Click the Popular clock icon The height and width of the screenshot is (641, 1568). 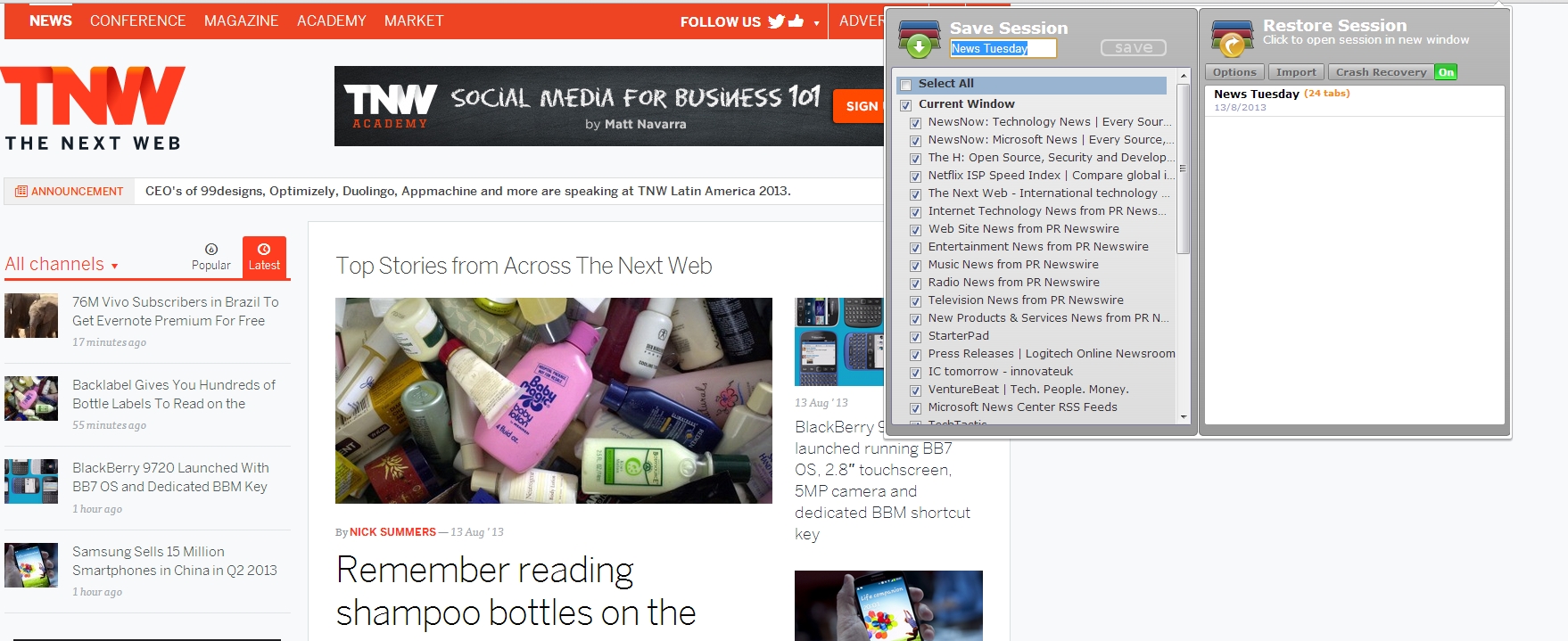211,250
